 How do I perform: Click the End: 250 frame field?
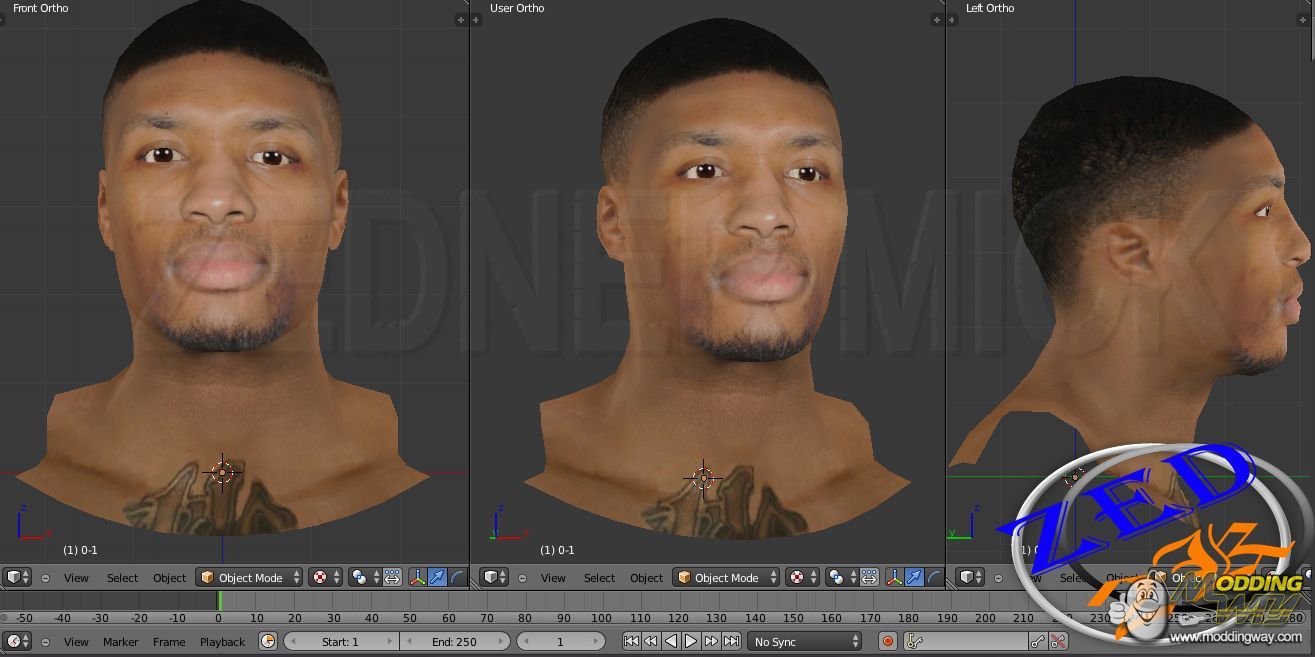pyautogui.click(x=455, y=642)
